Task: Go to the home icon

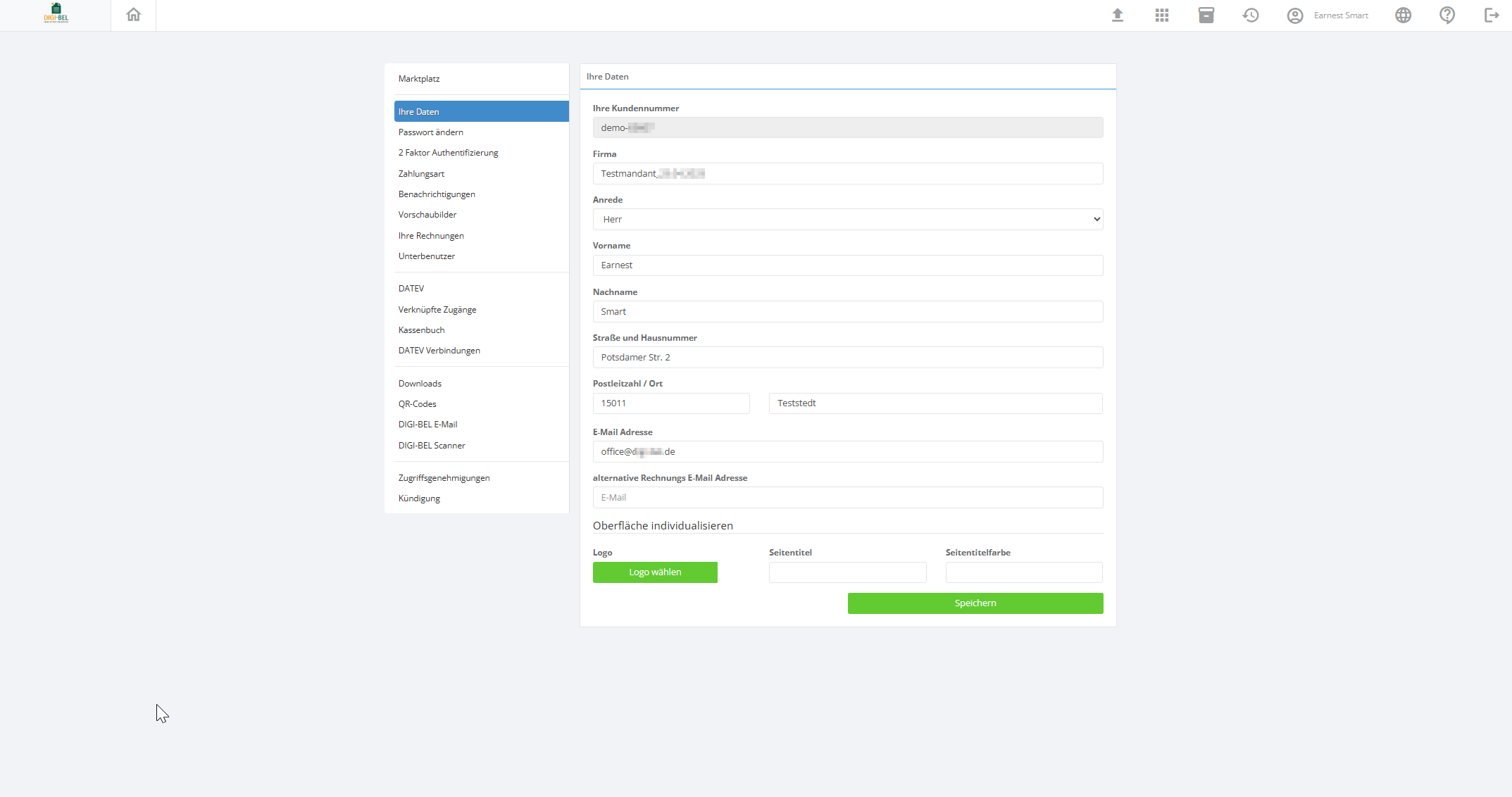Action: pos(133,15)
